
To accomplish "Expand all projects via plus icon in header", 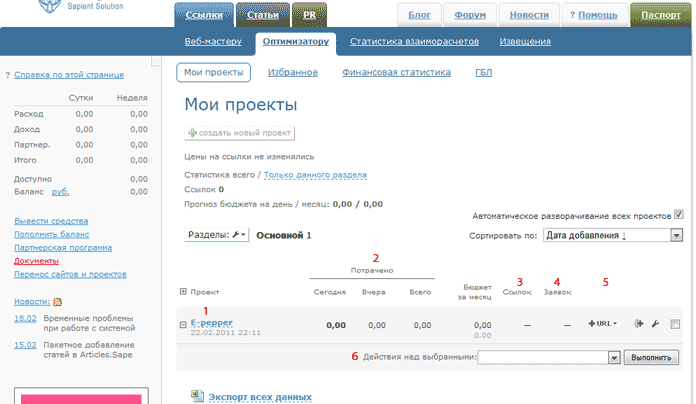I will point(182,292).
